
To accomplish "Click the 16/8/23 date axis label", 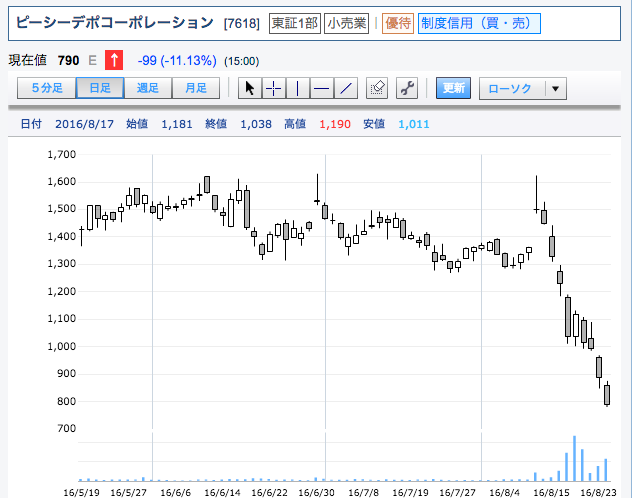I will pos(599,492).
